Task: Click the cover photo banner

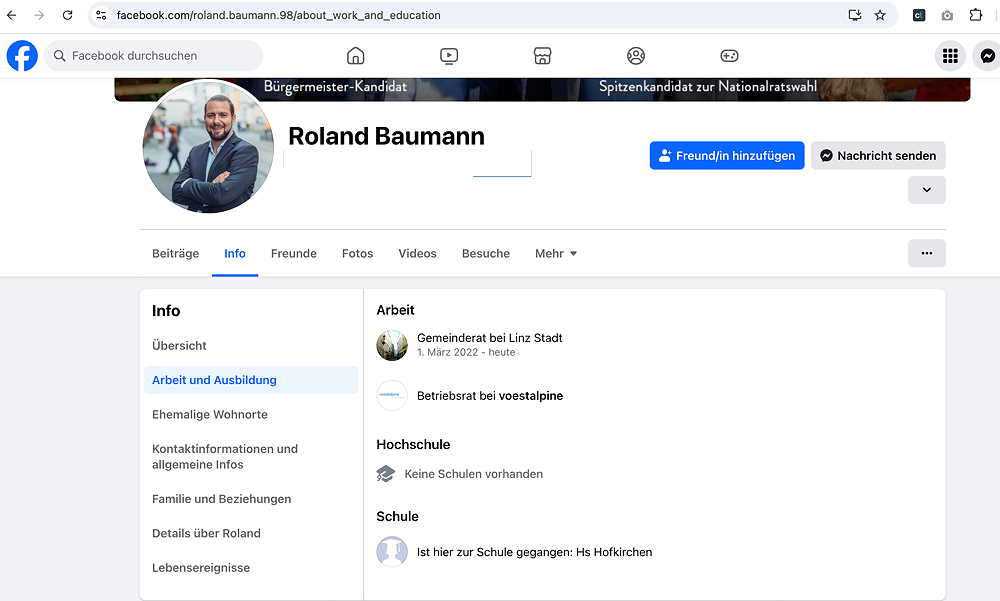Action: pyautogui.click(x=542, y=89)
